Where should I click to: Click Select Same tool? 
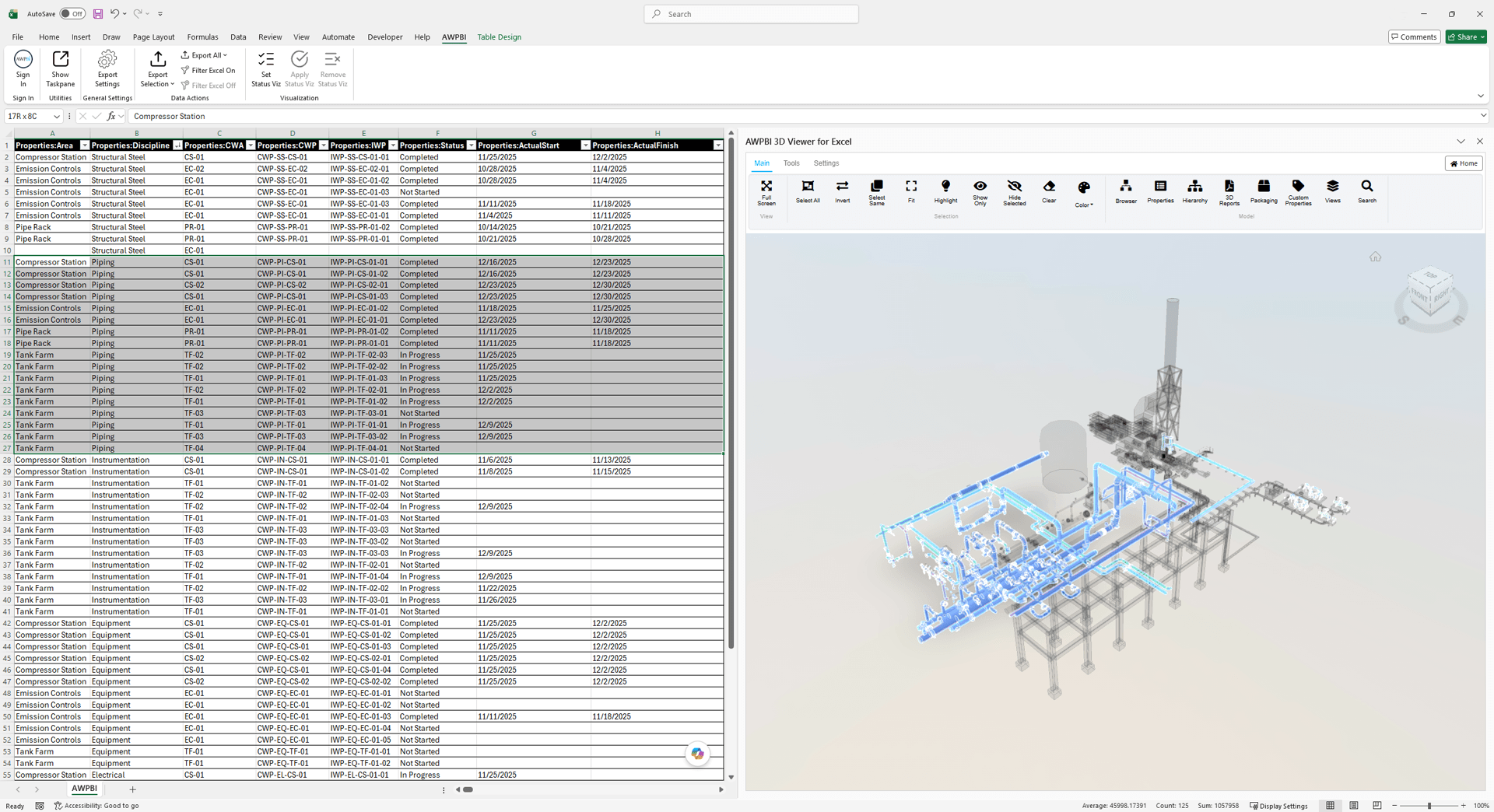click(877, 192)
